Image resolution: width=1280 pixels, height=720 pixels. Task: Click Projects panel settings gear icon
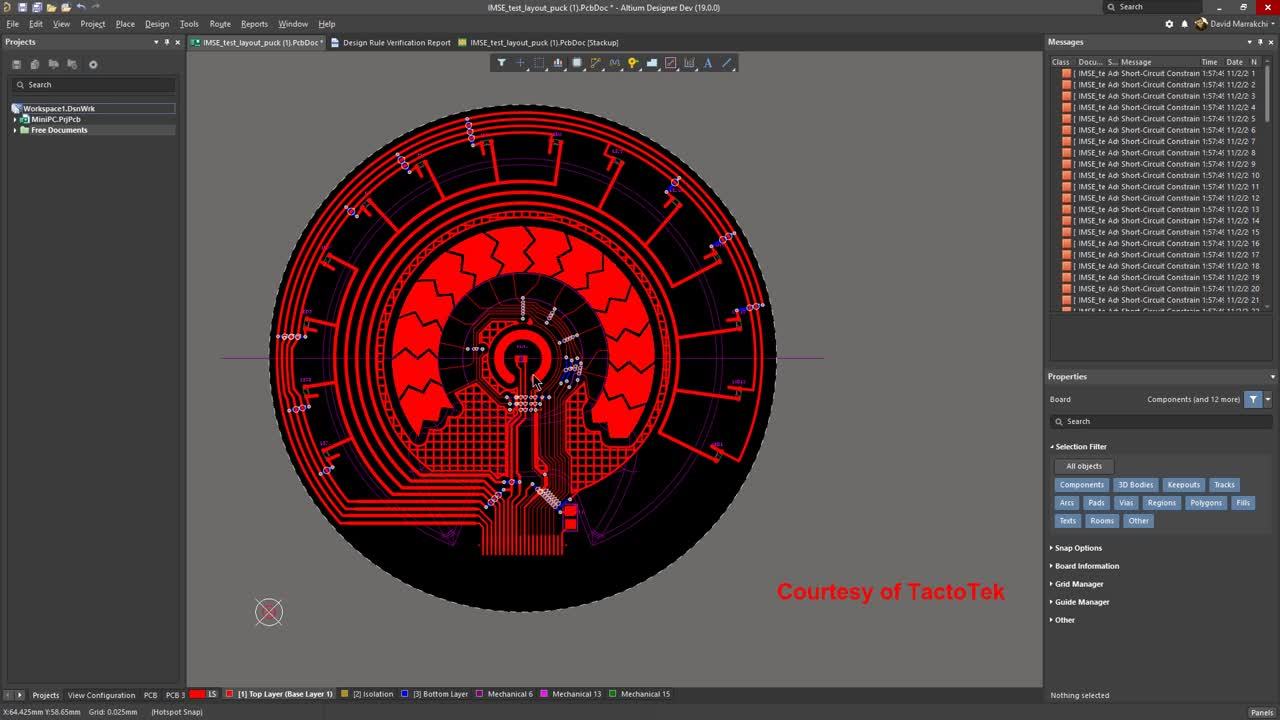(x=93, y=64)
